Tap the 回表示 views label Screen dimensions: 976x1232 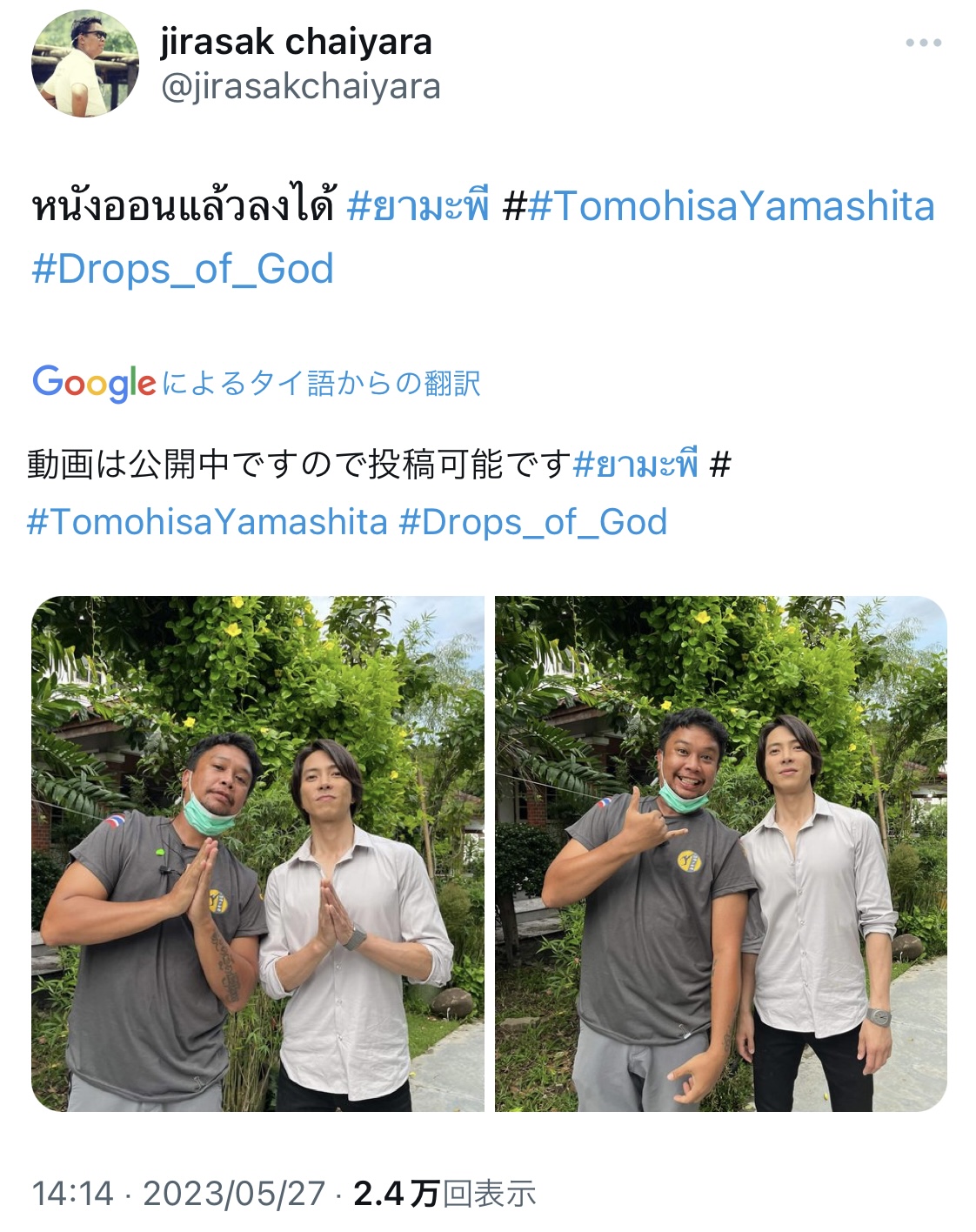[x=489, y=1193]
